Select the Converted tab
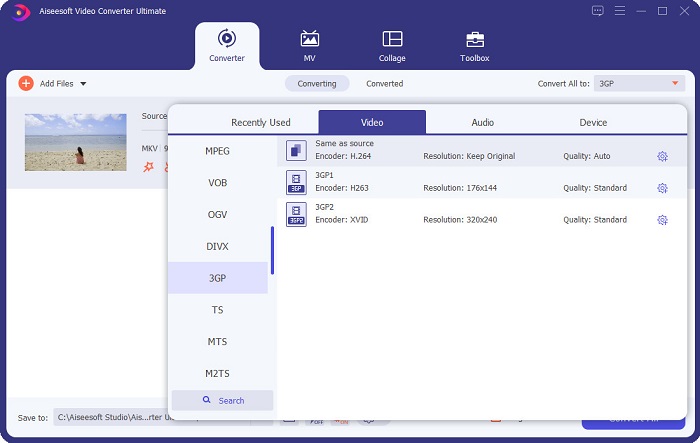The image size is (700, 443). (x=384, y=84)
